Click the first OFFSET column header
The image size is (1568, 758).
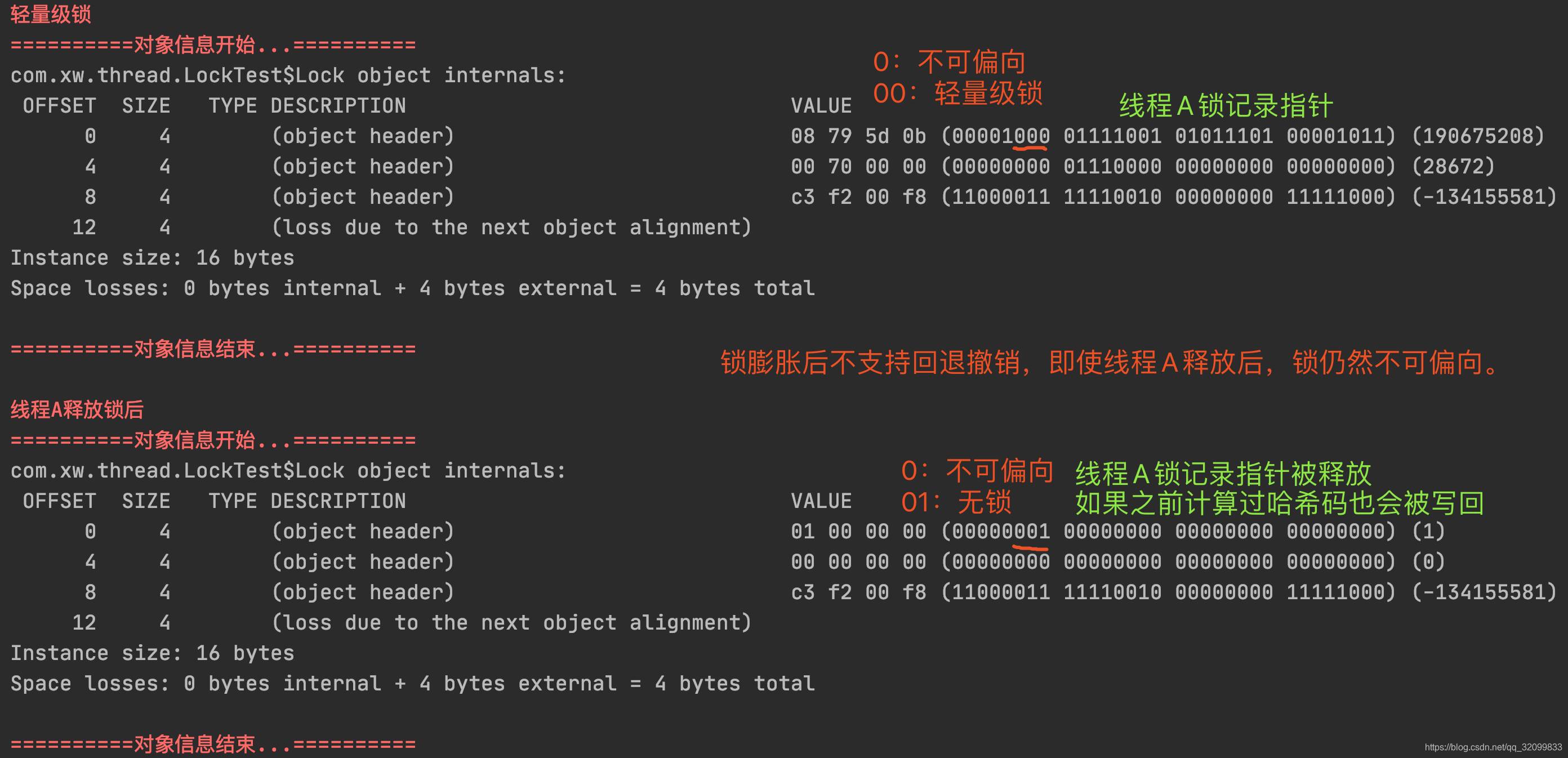[59, 106]
